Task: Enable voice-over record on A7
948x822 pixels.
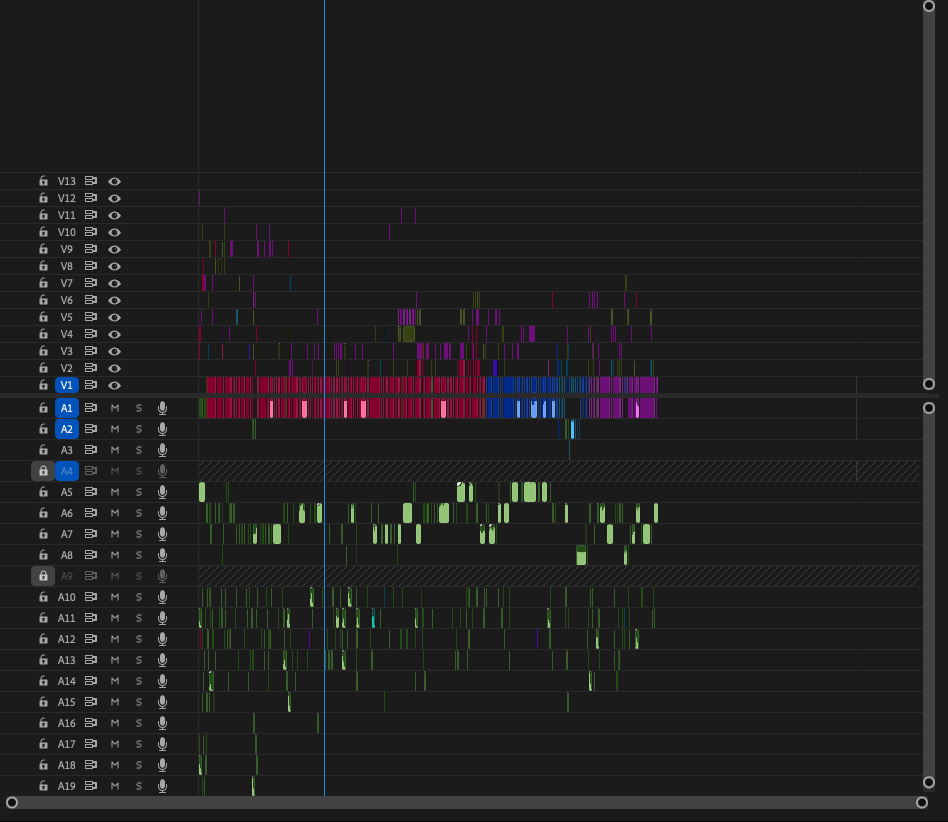Action: [x=162, y=534]
